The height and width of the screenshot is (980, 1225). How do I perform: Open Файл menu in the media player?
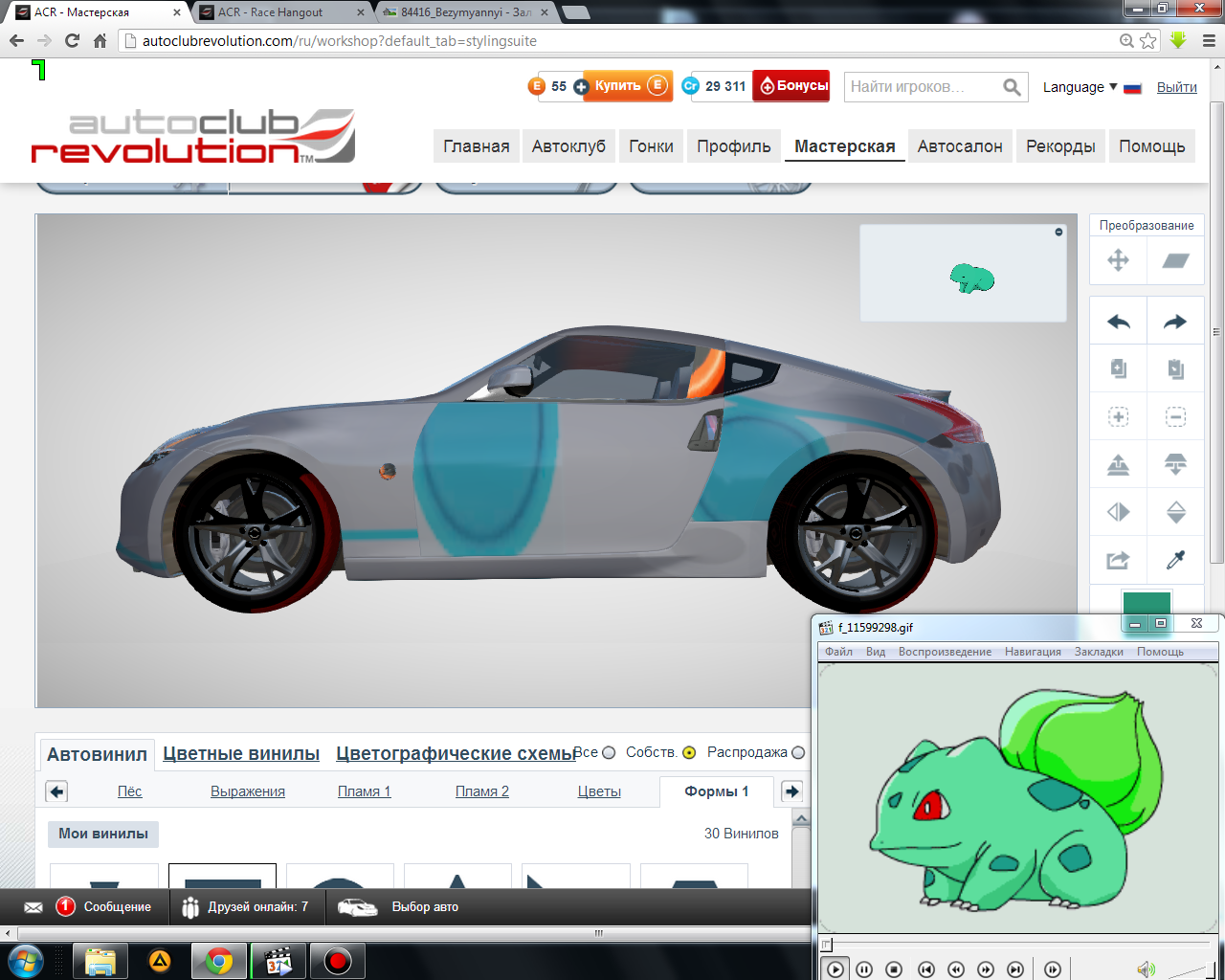point(838,652)
